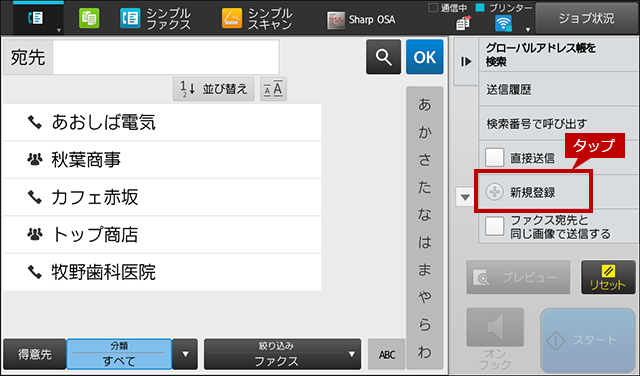Jump to た index row
Viewport: 640px width, 376px height.
pos(424,187)
